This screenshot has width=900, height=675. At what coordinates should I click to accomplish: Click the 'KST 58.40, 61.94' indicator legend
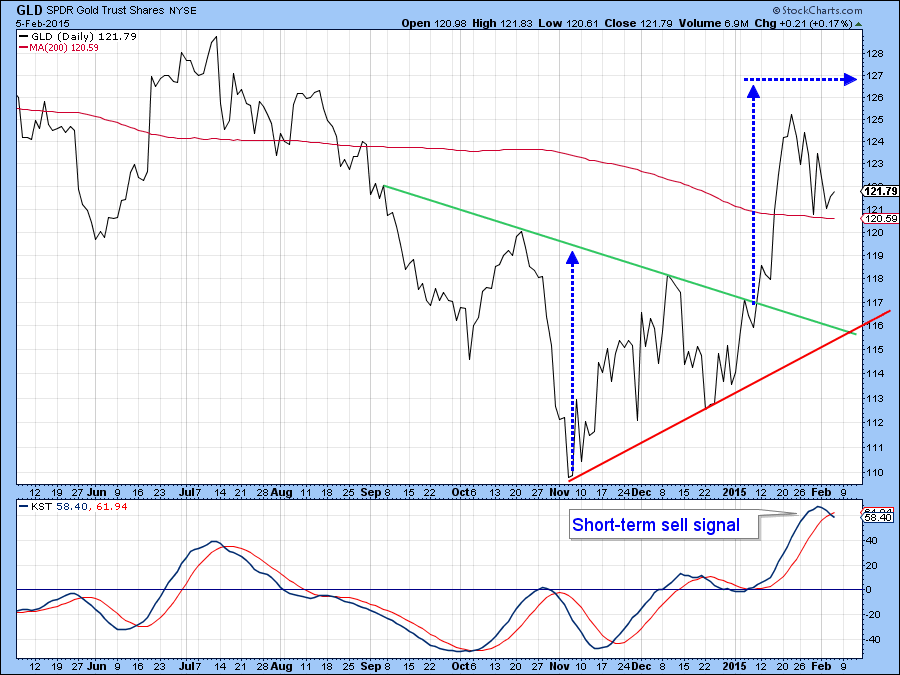click(79, 507)
